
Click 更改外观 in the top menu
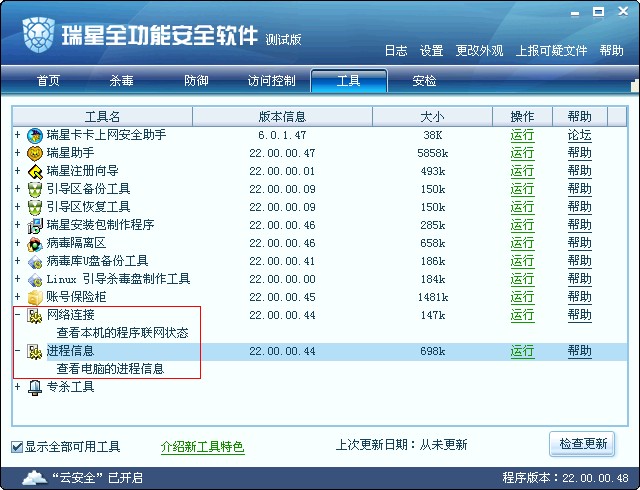tap(479, 51)
